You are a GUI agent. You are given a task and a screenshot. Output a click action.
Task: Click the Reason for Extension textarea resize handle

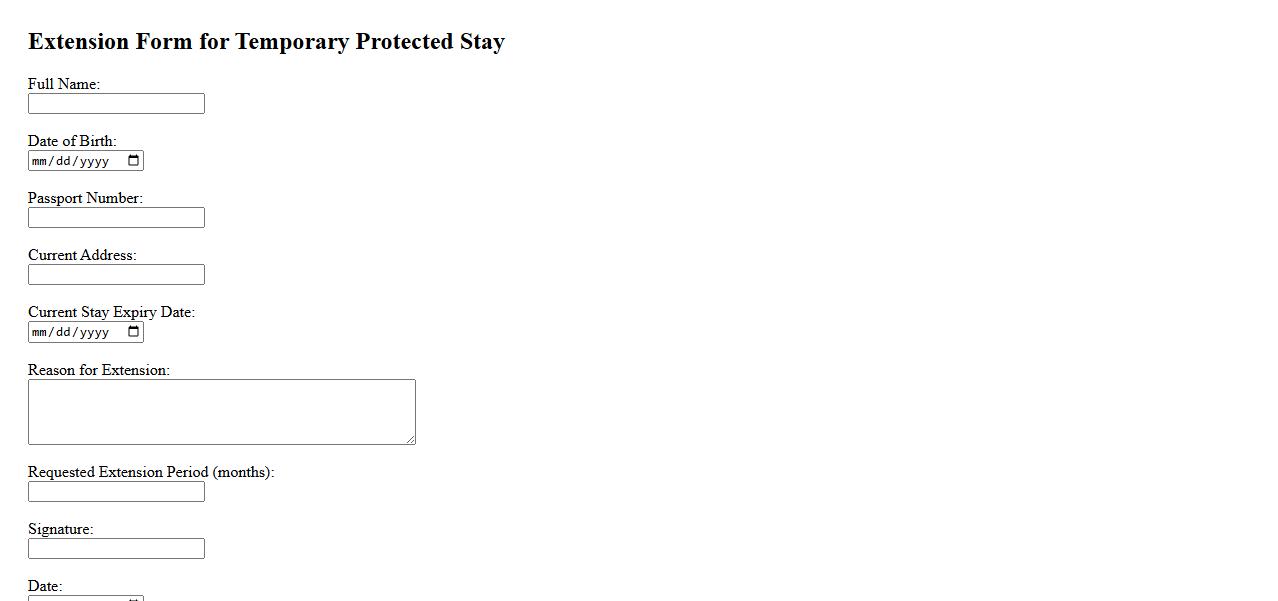point(410,439)
